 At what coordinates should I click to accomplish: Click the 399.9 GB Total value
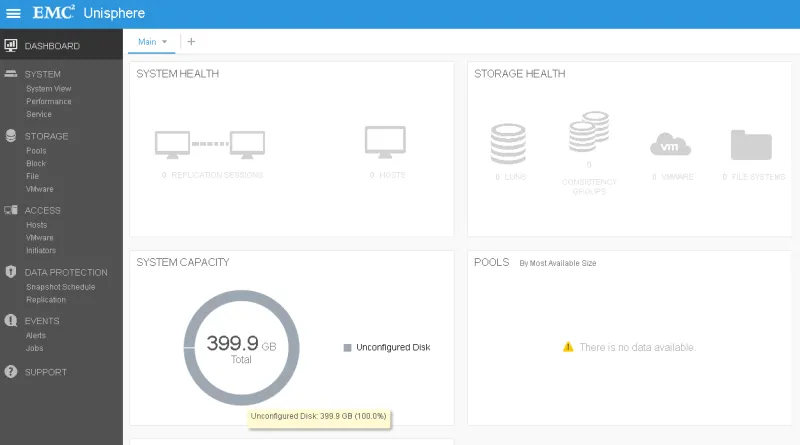(x=241, y=349)
